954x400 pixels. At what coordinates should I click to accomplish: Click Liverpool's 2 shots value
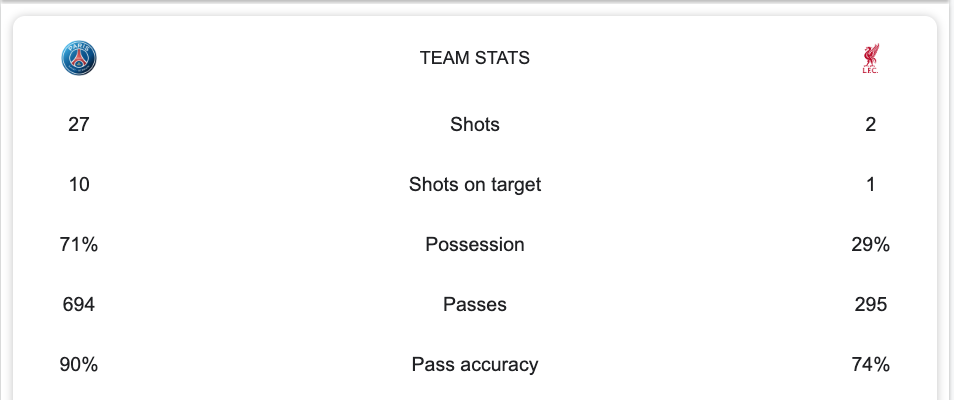click(870, 124)
